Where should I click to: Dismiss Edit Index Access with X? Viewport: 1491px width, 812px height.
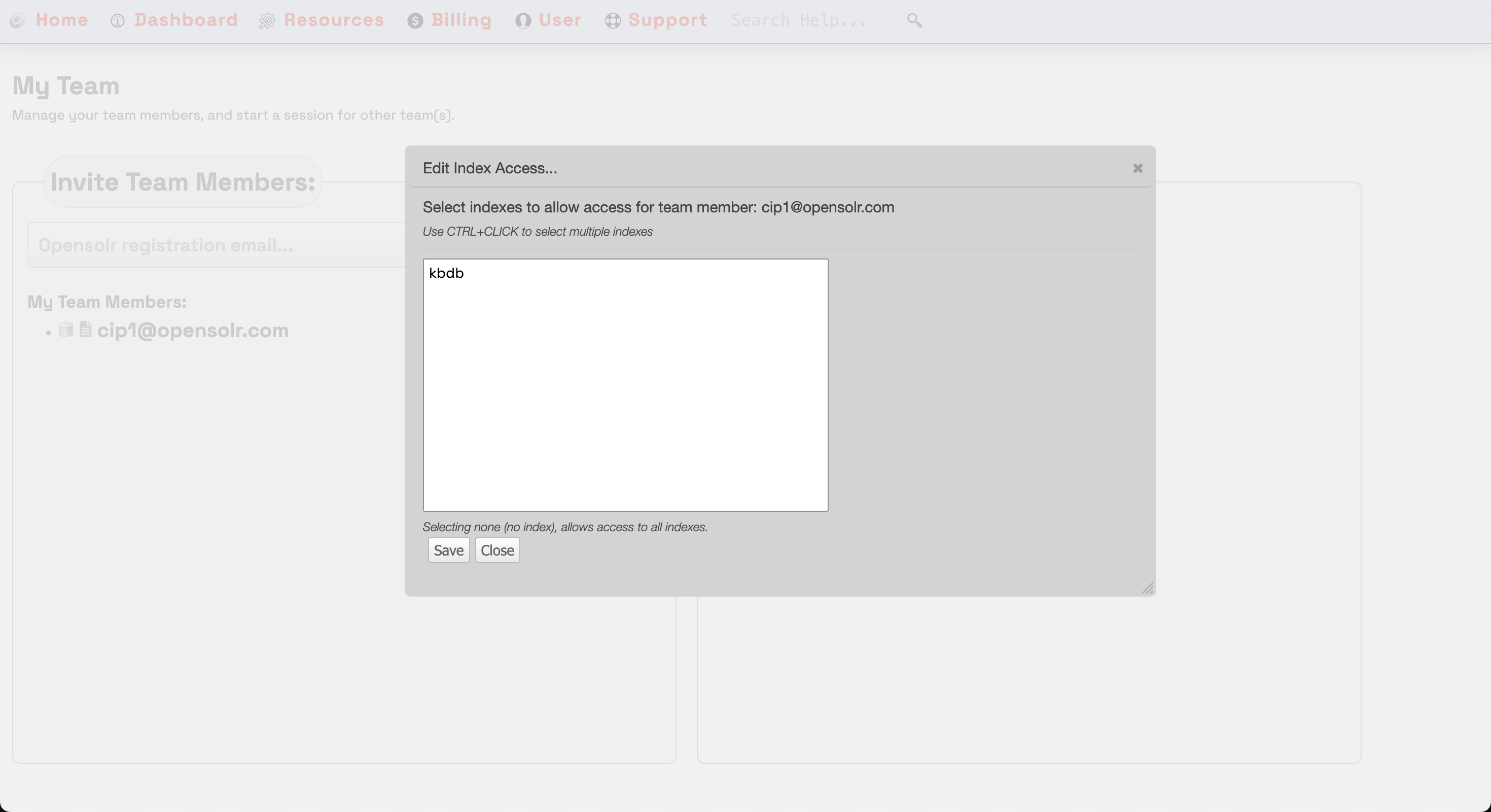1138,168
